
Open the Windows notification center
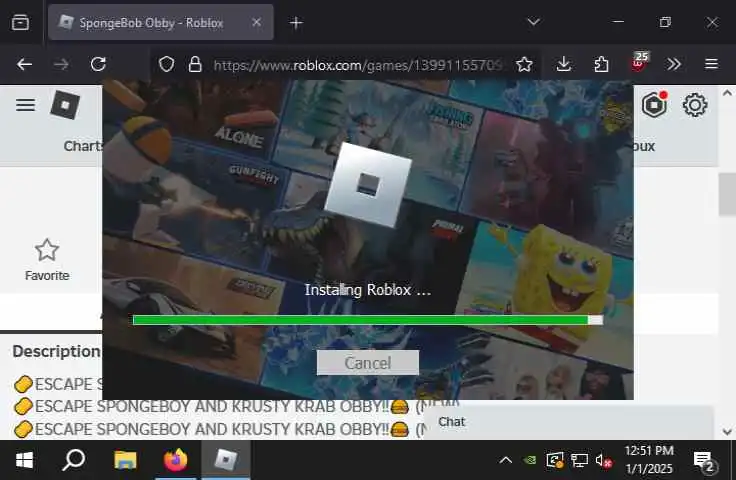(x=704, y=461)
